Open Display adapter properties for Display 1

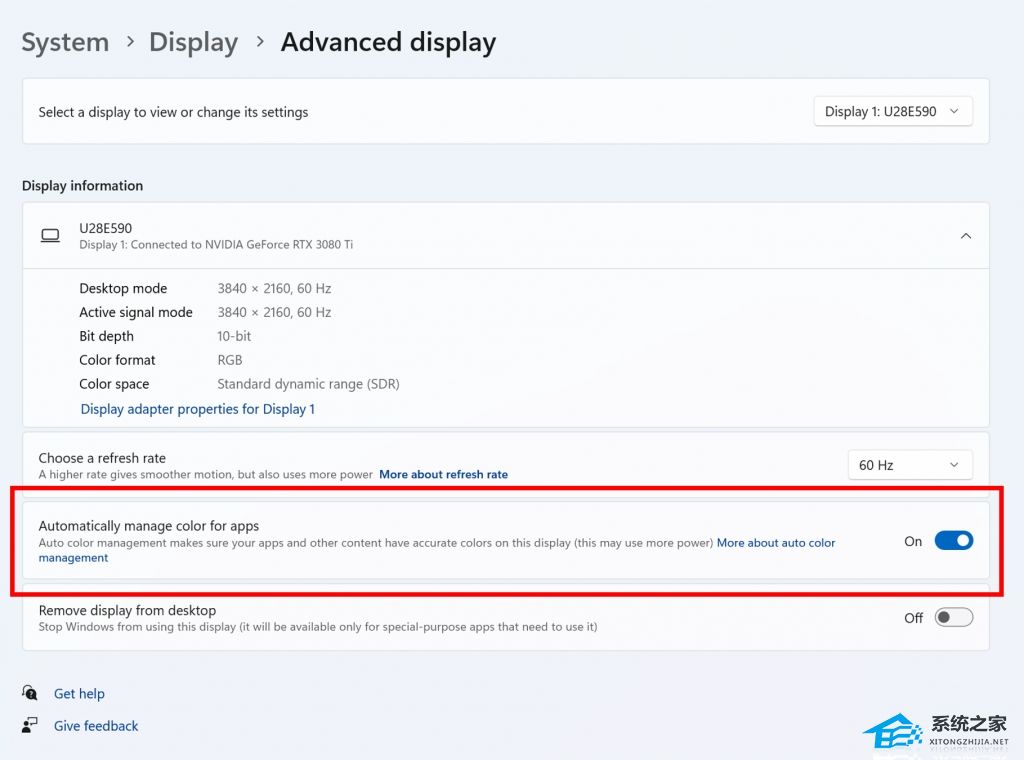point(197,409)
